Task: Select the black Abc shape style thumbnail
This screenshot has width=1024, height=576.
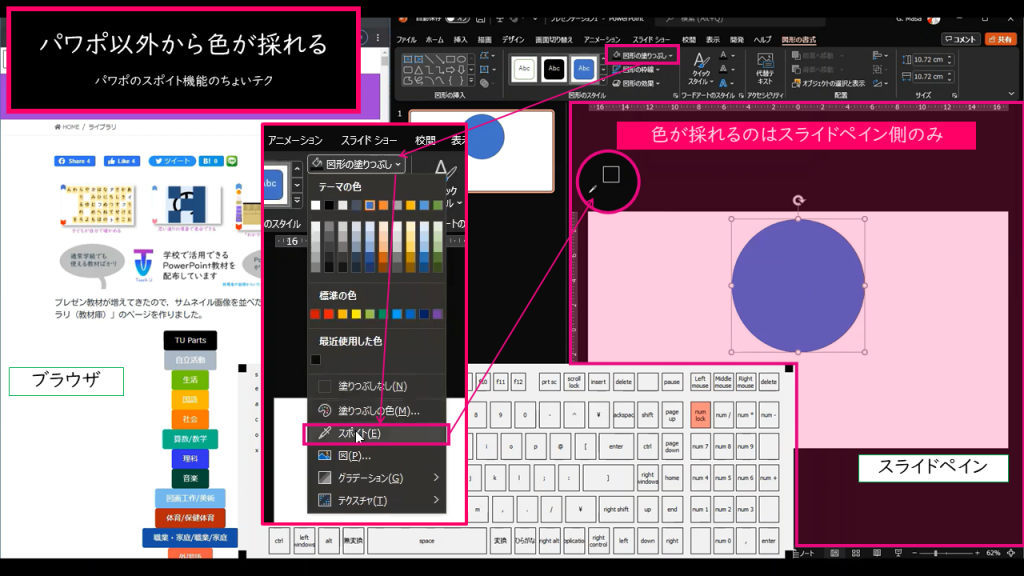Action: coord(554,69)
